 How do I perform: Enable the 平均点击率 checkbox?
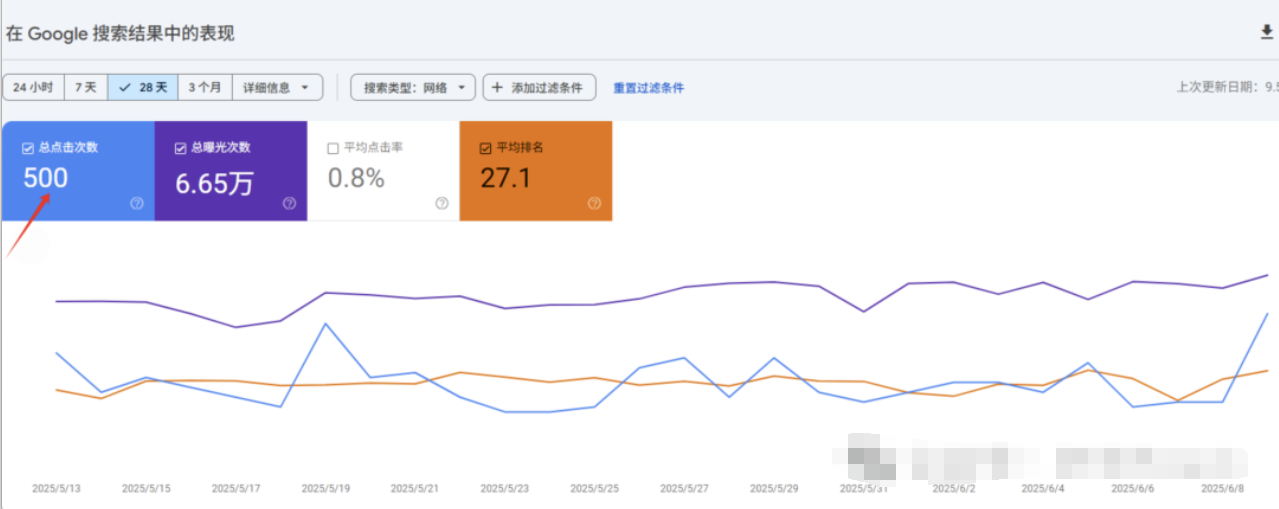(333, 148)
